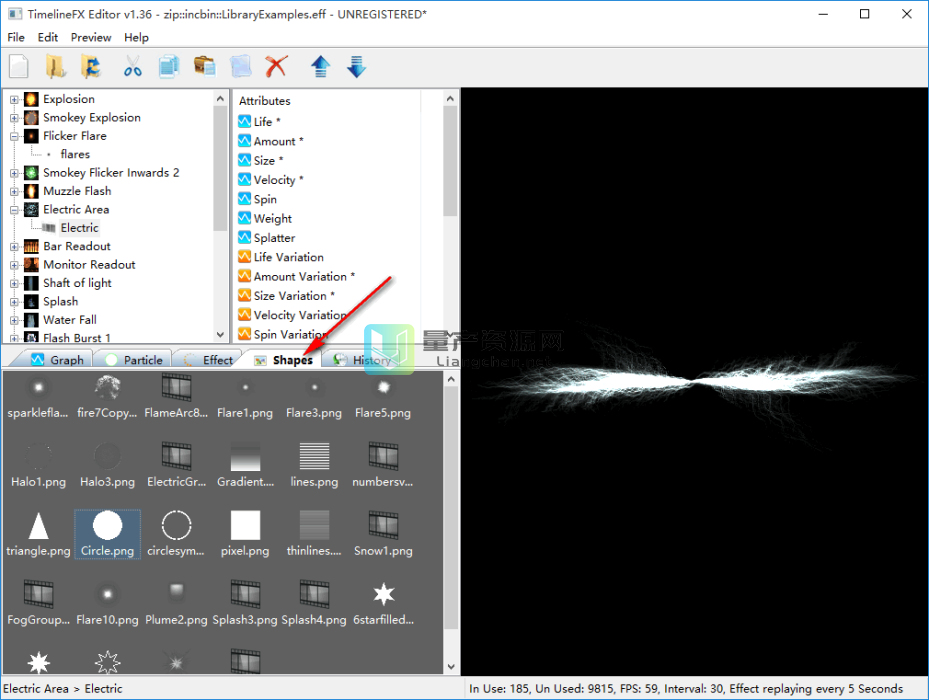Pick the lines.png shape
Viewport: 929px width, 700px height.
[314, 465]
